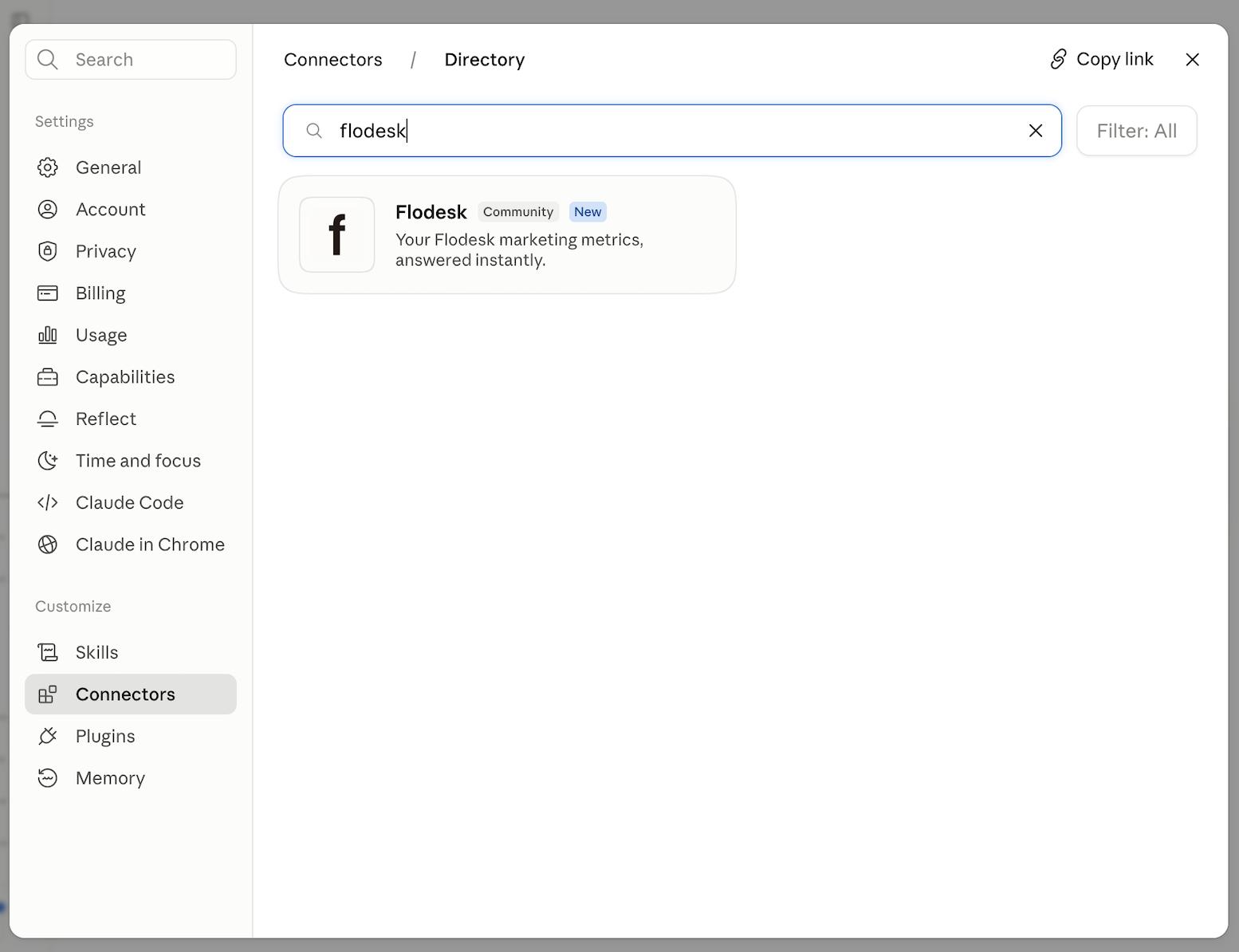This screenshot has width=1239, height=952.
Task: Click the Flodesk description text
Action: coord(519,250)
